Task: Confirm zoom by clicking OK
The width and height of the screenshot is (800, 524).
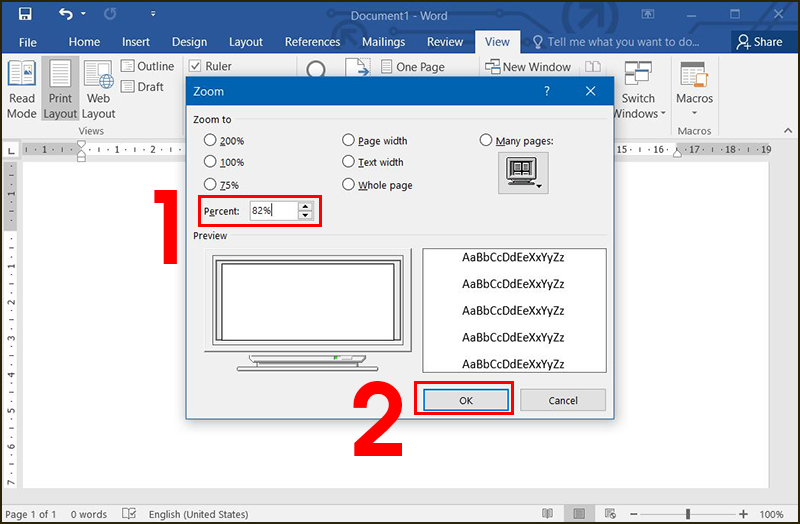Action: pos(466,400)
